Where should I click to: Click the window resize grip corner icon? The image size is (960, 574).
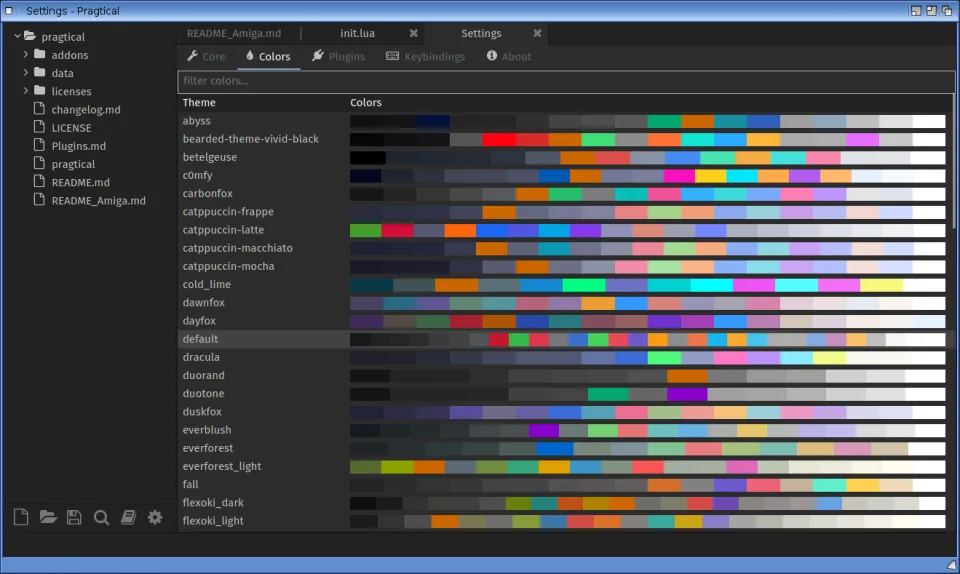pyautogui.click(x=951, y=565)
